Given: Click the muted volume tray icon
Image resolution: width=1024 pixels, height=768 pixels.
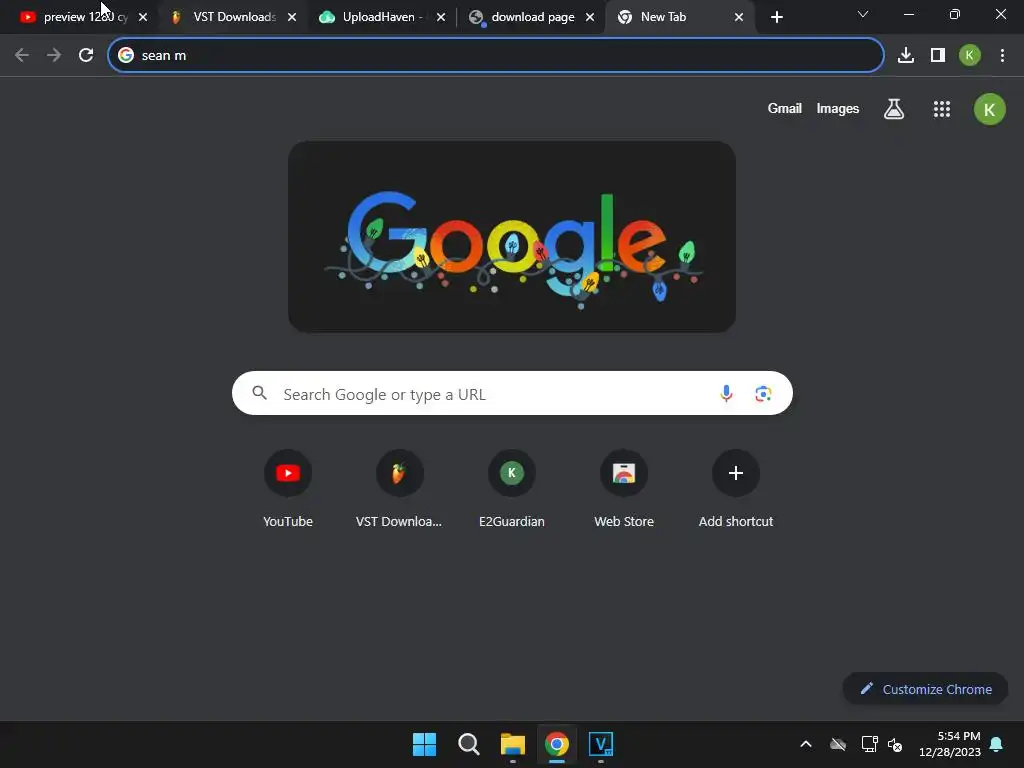Looking at the screenshot, I should coord(895,744).
